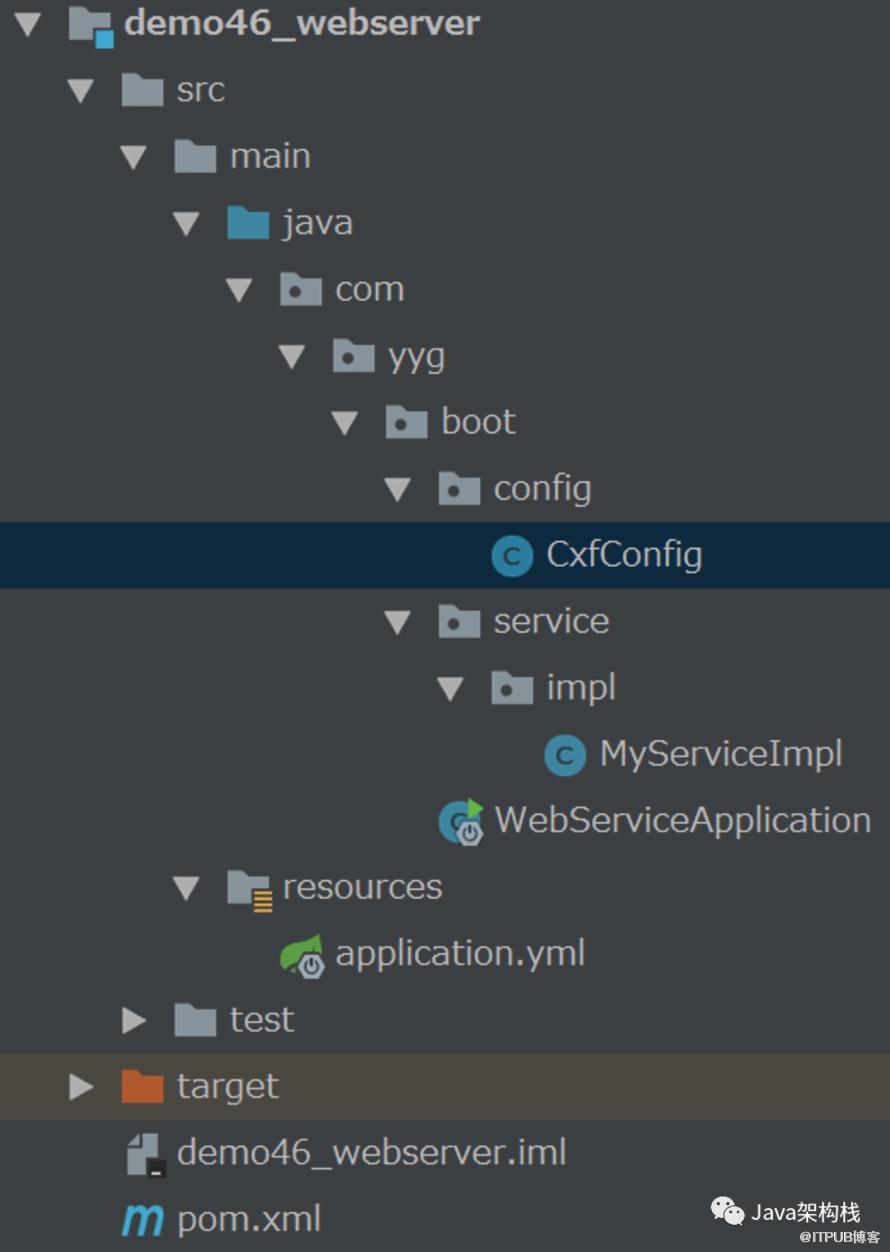Collapse the config package arrow

tap(398, 489)
